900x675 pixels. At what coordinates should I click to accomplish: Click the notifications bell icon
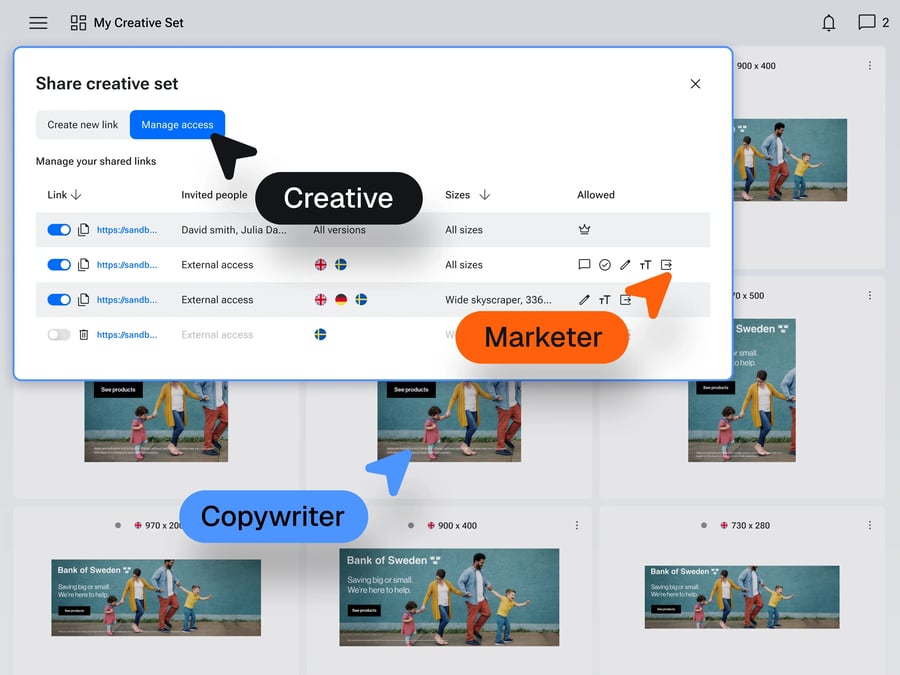(828, 23)
